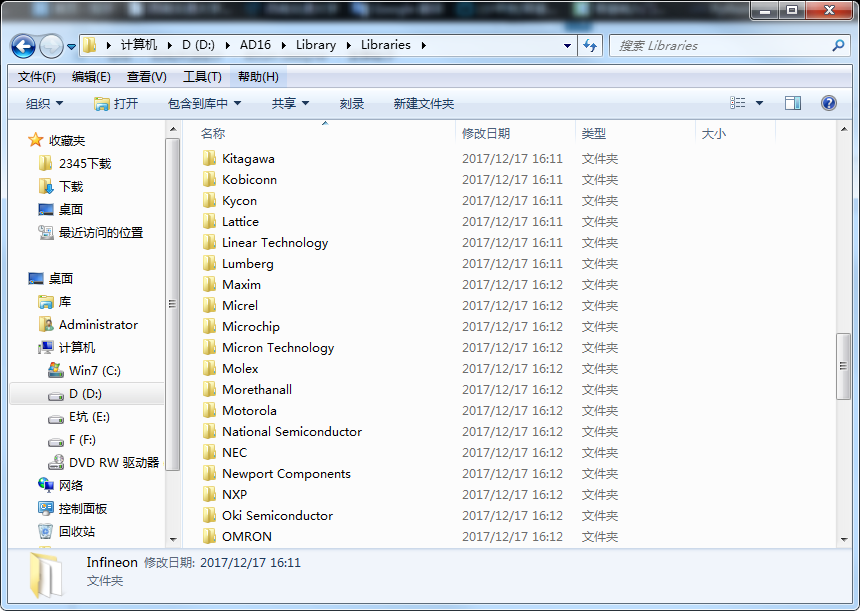This screenshot has width=860, height=611.
Task: Open the 文件(F) menu
Action: click(x=36, y=77)
